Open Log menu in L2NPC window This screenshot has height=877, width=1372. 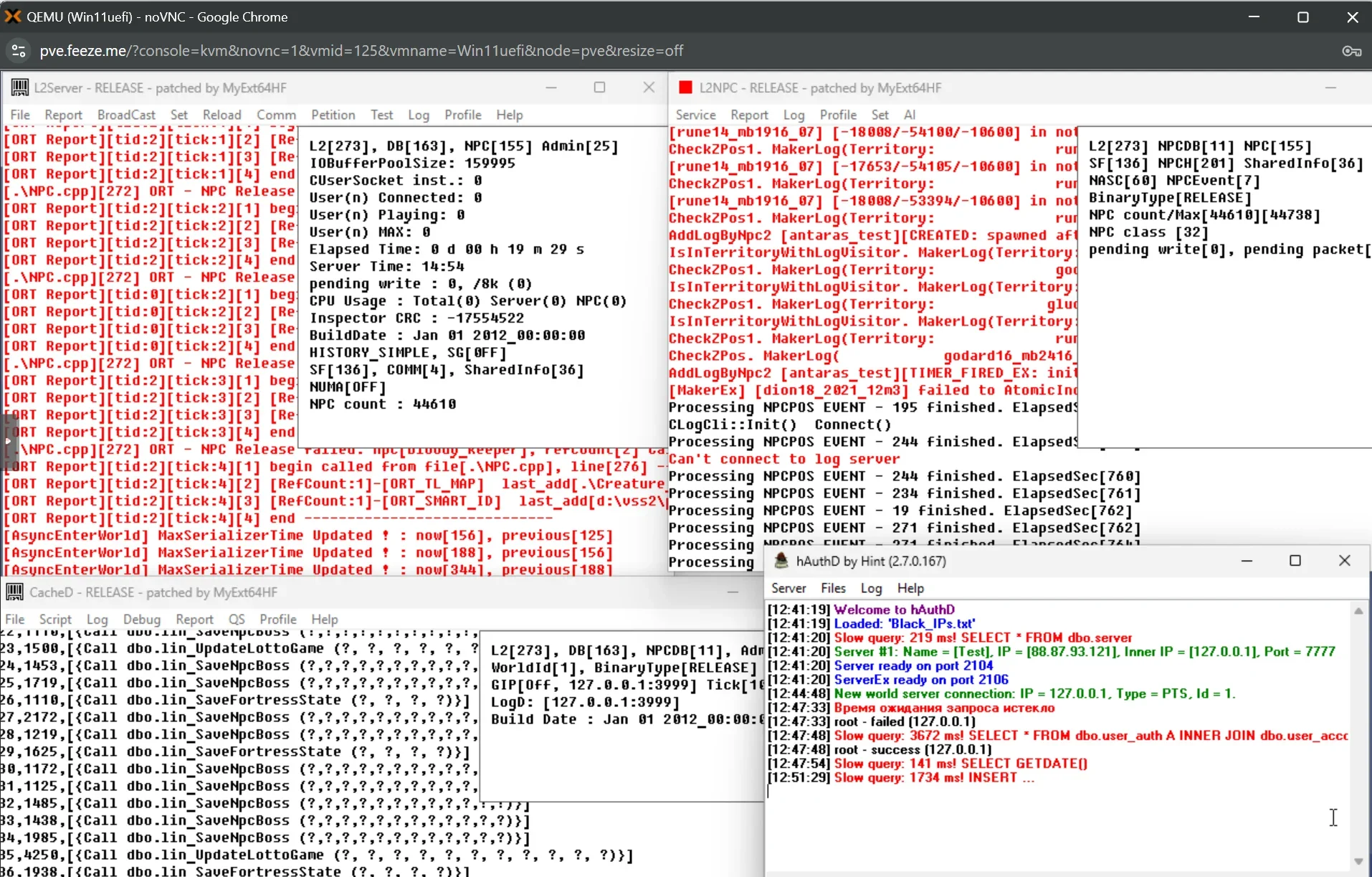[x=794, y=115]
